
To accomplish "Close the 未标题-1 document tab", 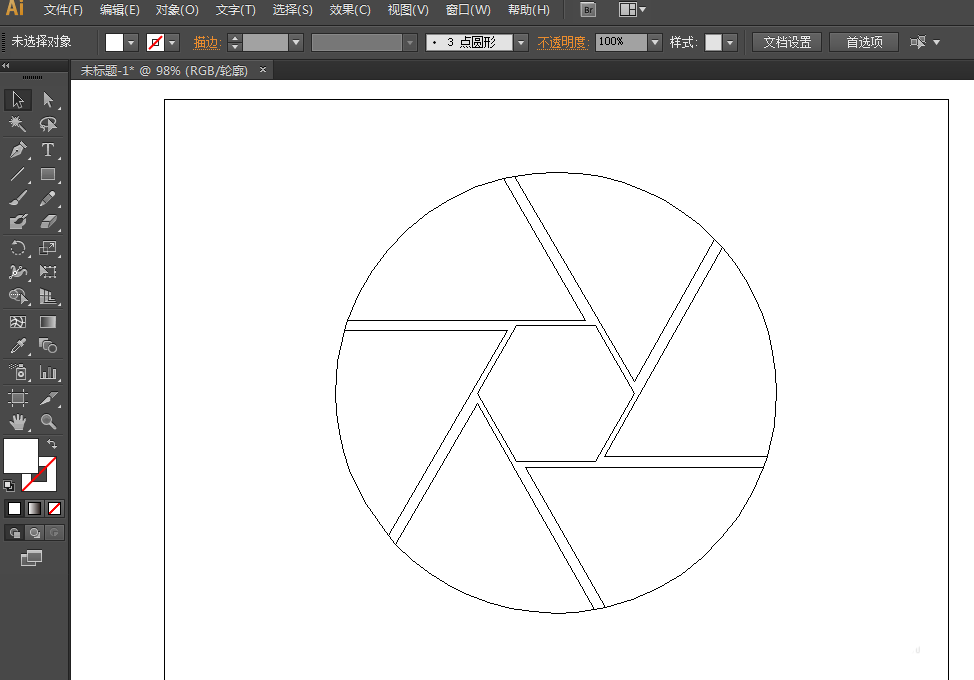I will pos(263,70).
